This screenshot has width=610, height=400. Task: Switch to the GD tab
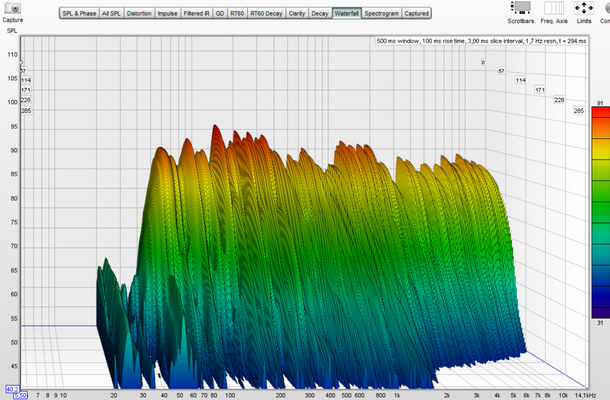point(220,13)
